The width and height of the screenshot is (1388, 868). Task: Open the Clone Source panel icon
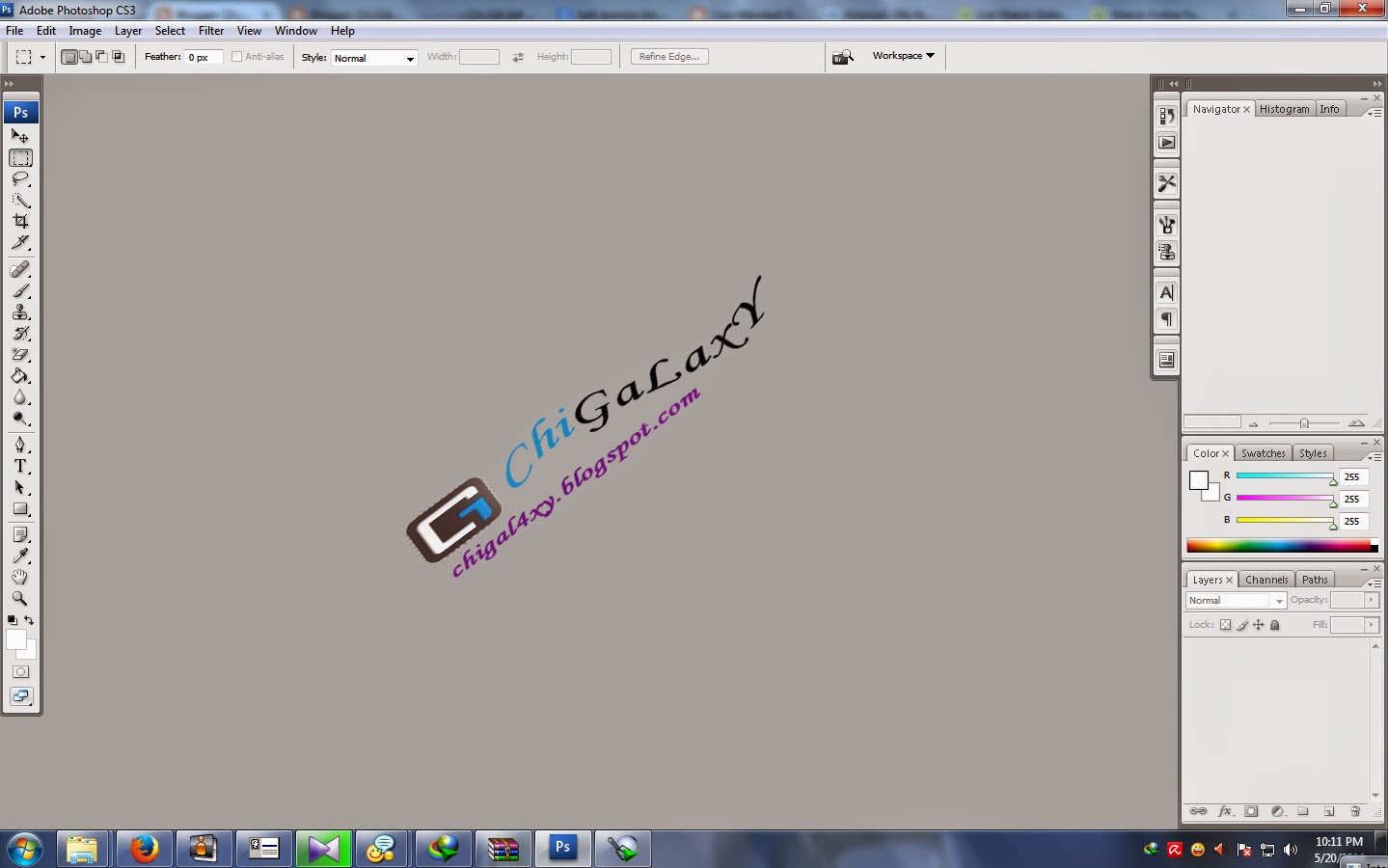[1166, 252]
